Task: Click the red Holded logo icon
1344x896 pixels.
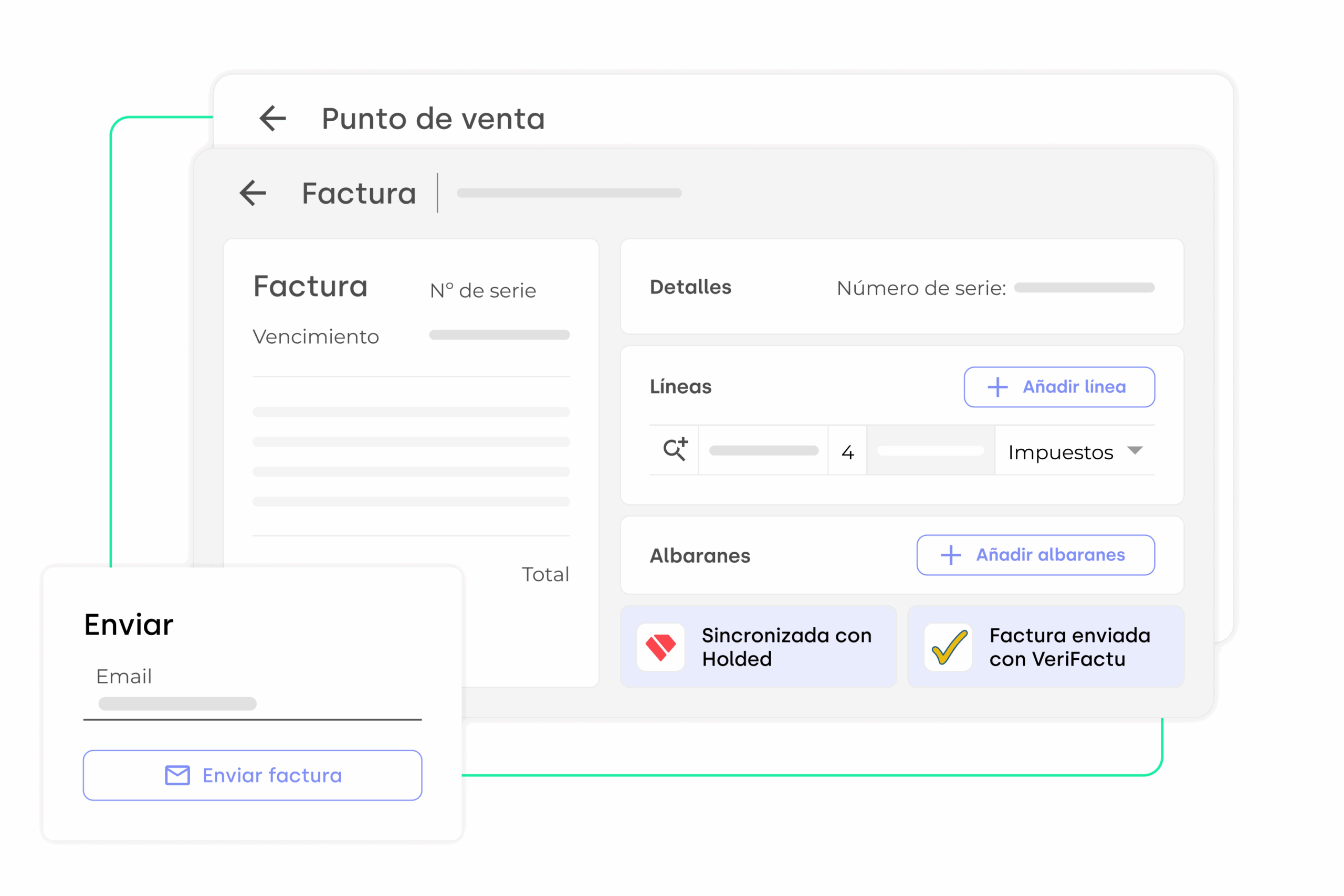Action: 660,647
